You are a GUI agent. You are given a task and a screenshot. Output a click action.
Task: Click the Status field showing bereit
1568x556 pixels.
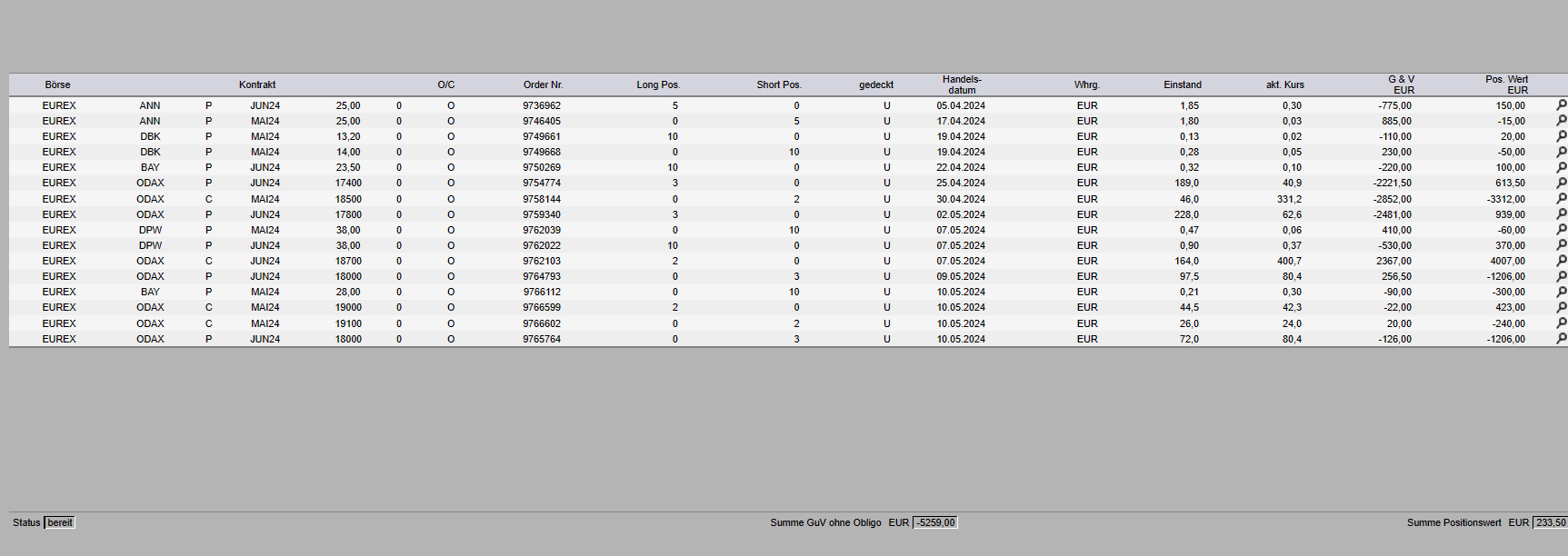click(x=60, y=522)
